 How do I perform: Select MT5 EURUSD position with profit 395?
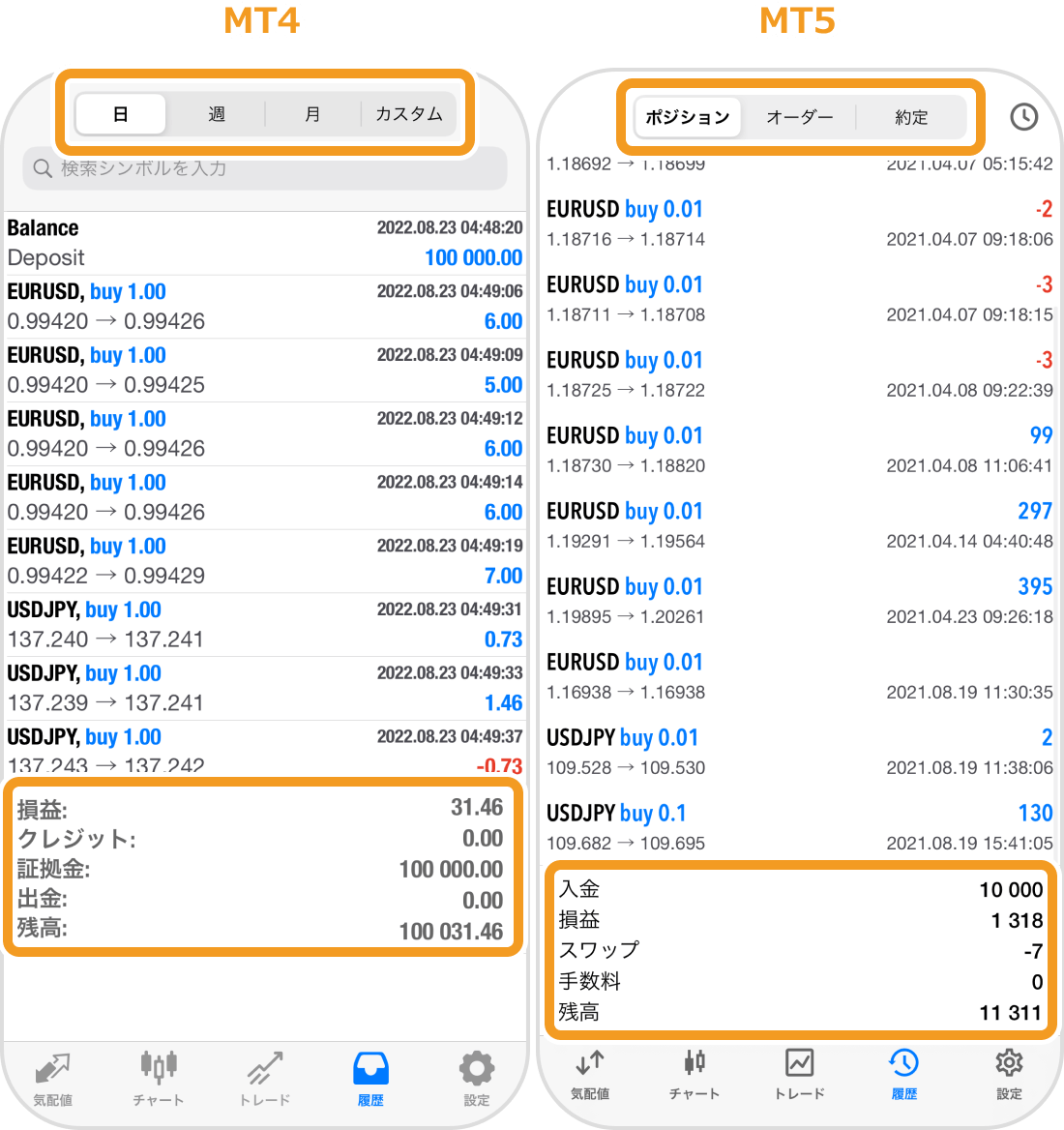click(x=800, y=601)
